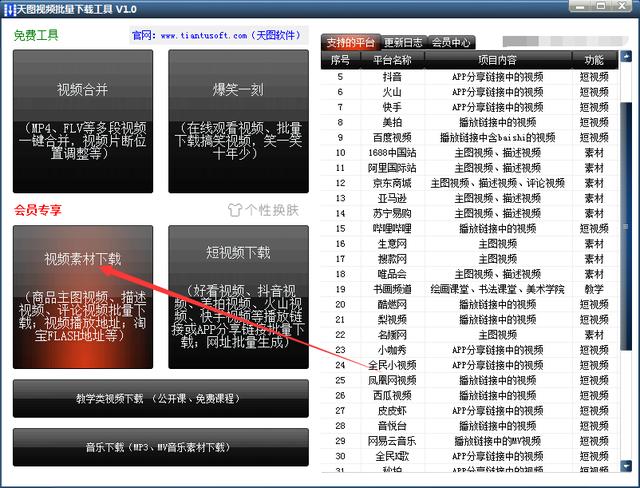Select the 火山 platform row

tap(470, 92)
